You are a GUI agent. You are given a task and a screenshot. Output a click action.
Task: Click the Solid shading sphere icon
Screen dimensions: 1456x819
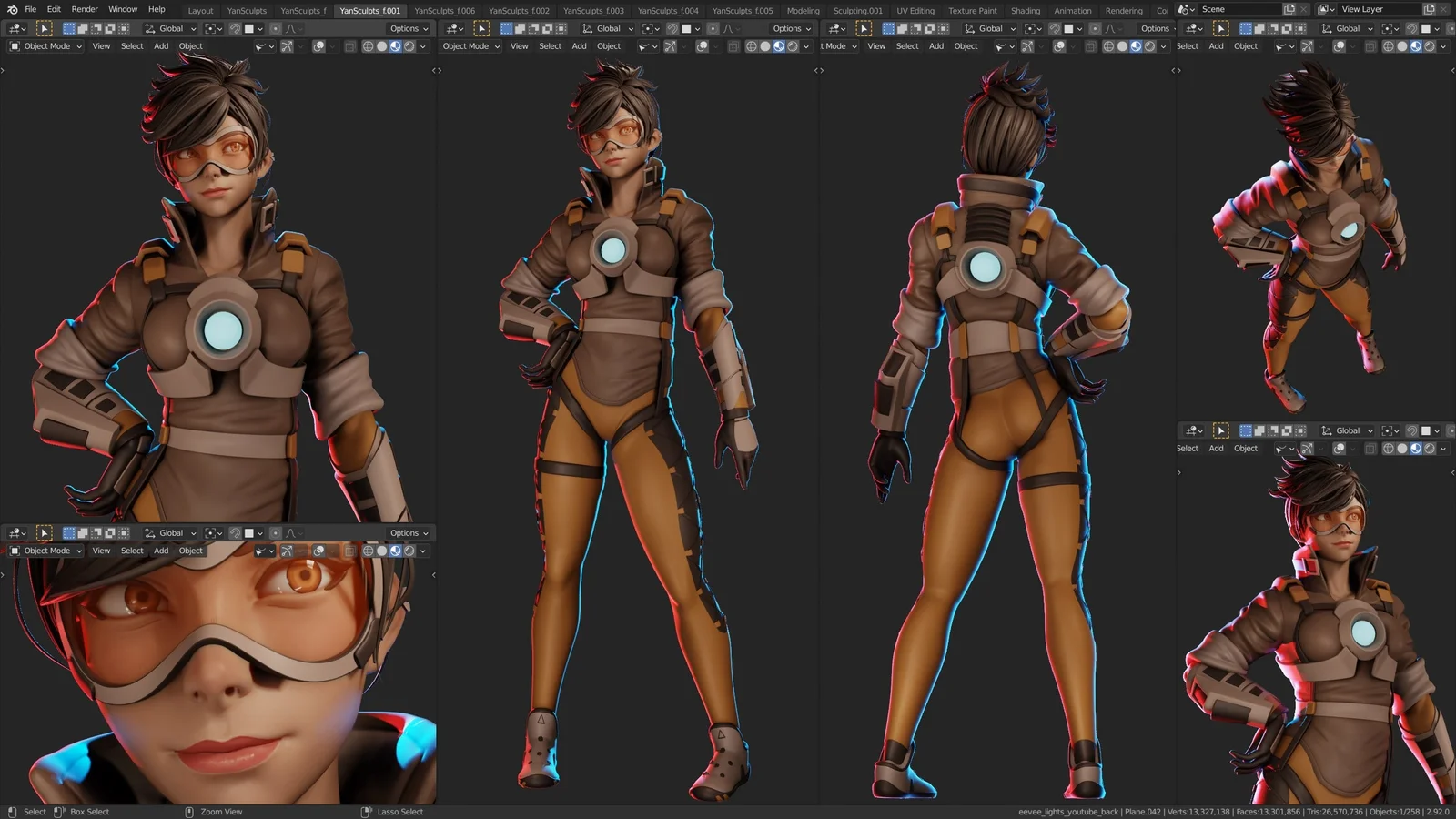pos(382,45)
